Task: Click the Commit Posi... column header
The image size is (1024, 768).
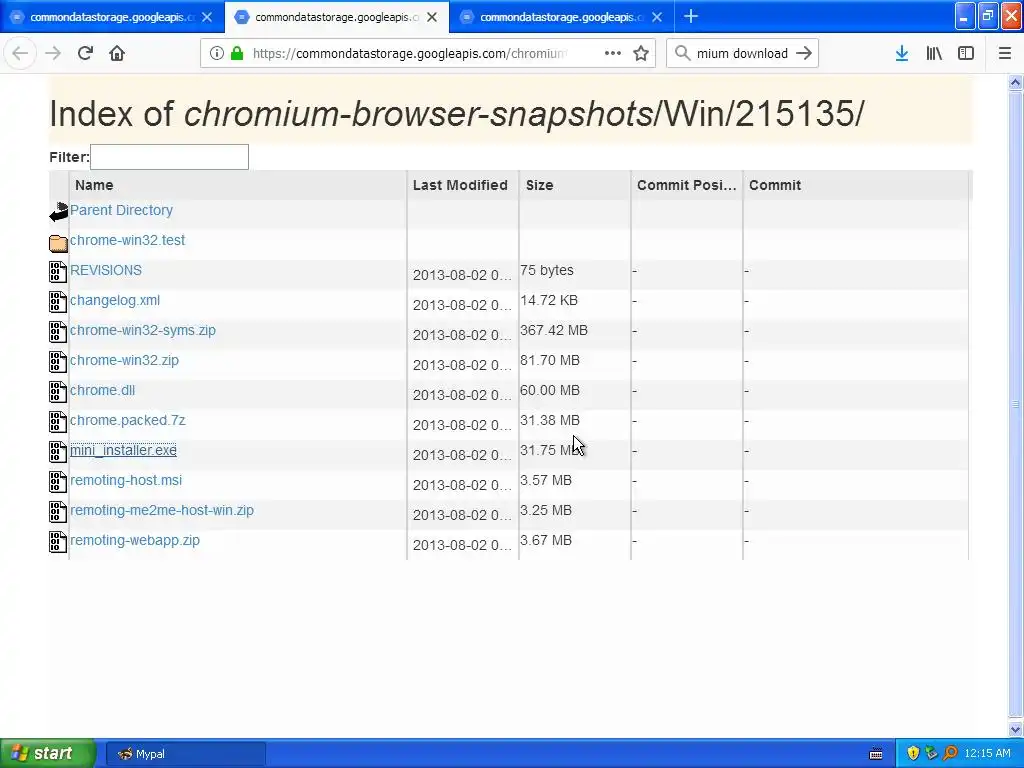Action: pos(686,185)
